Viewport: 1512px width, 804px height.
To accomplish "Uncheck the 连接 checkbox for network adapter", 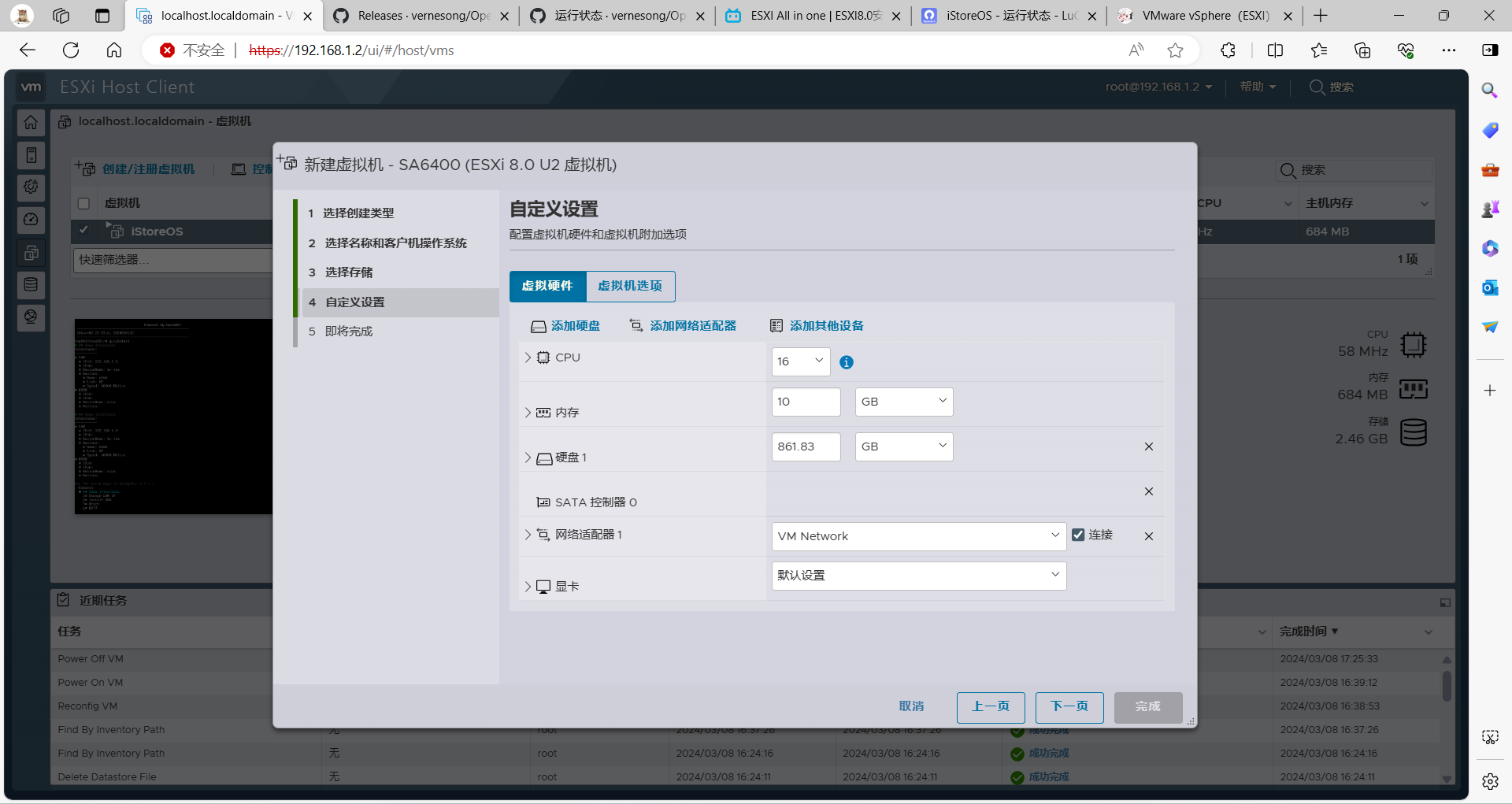I will [1079, 535].
